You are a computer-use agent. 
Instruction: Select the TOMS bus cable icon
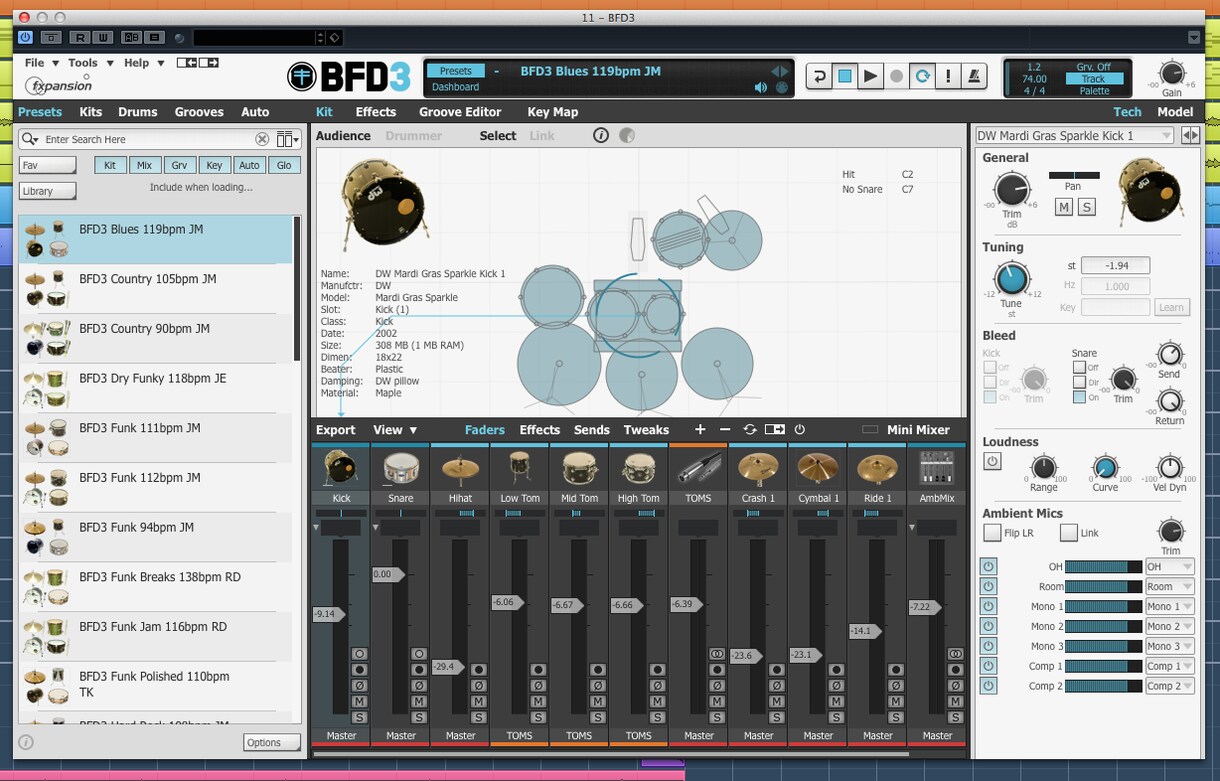pos(698,468)
